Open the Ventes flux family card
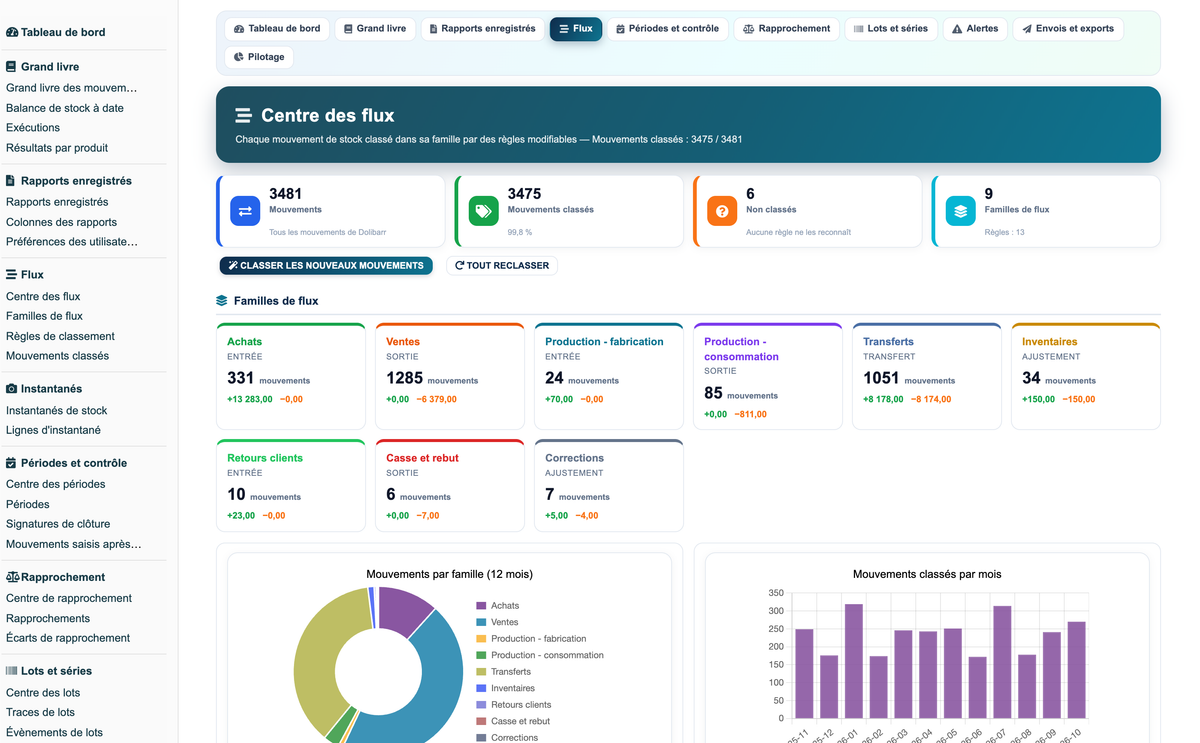 click(x=450, y=376)
